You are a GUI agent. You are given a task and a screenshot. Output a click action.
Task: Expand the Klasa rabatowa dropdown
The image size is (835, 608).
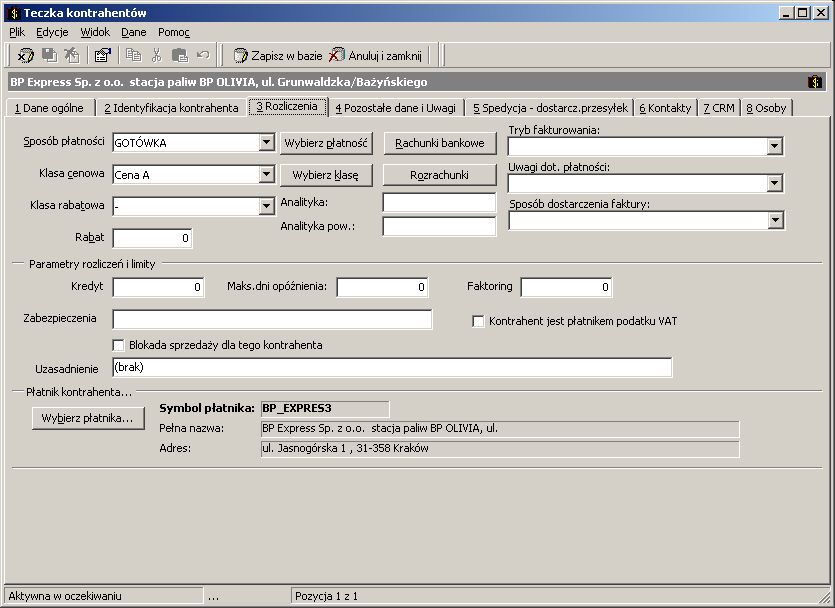pyautogui.click(x=267, y=206)
